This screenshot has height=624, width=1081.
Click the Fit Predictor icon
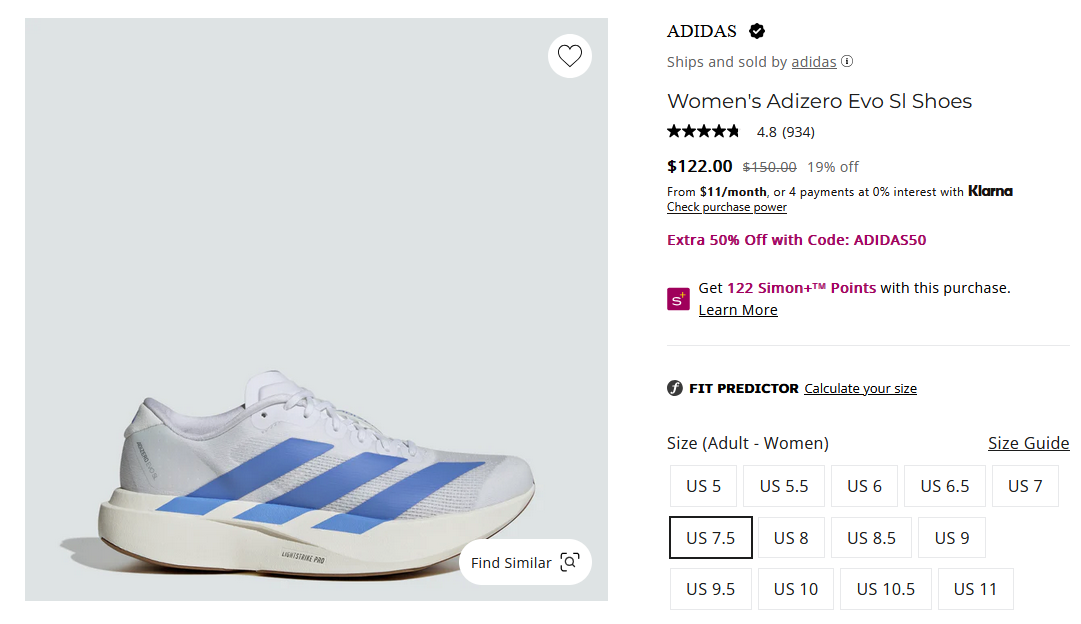click(x=675, y=388)
